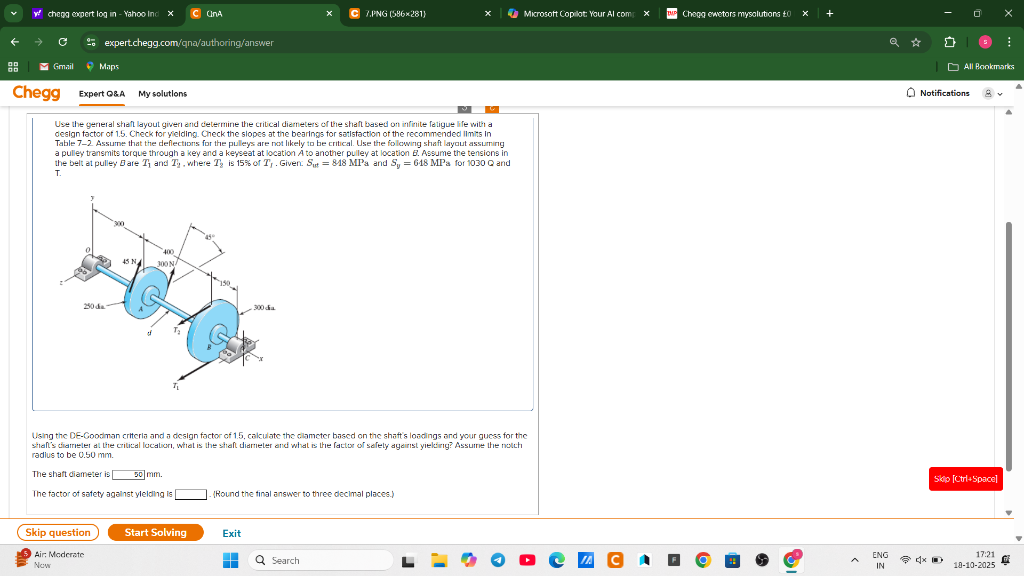Close the Microsoft Copilot tab
The image size is (1024, 576).
pos(647,13)
